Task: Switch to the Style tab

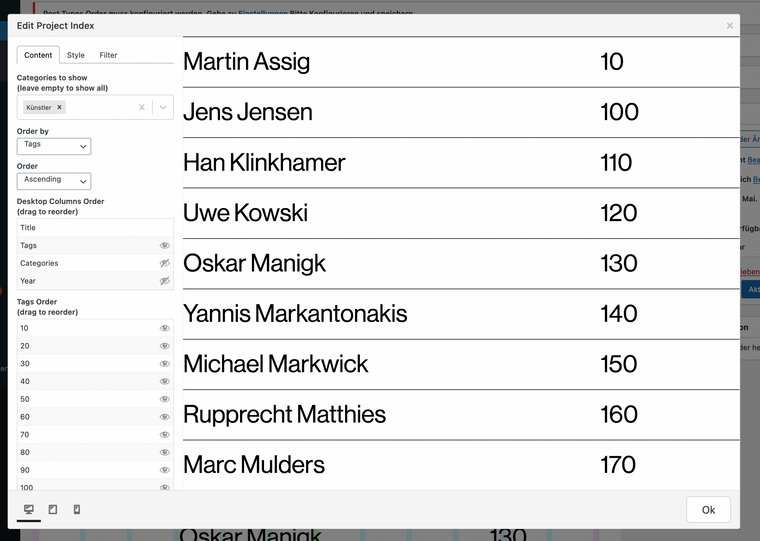Action: 76,55
